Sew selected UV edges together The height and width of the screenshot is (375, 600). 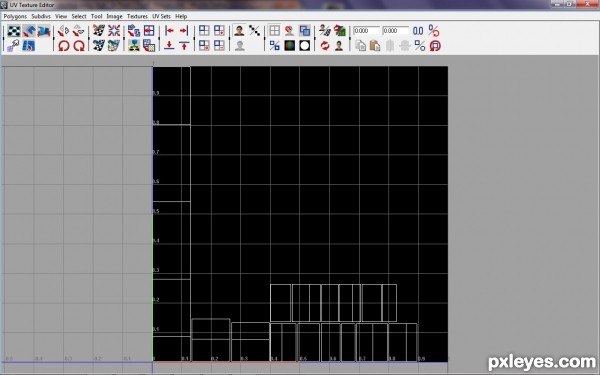click(99, 46)
